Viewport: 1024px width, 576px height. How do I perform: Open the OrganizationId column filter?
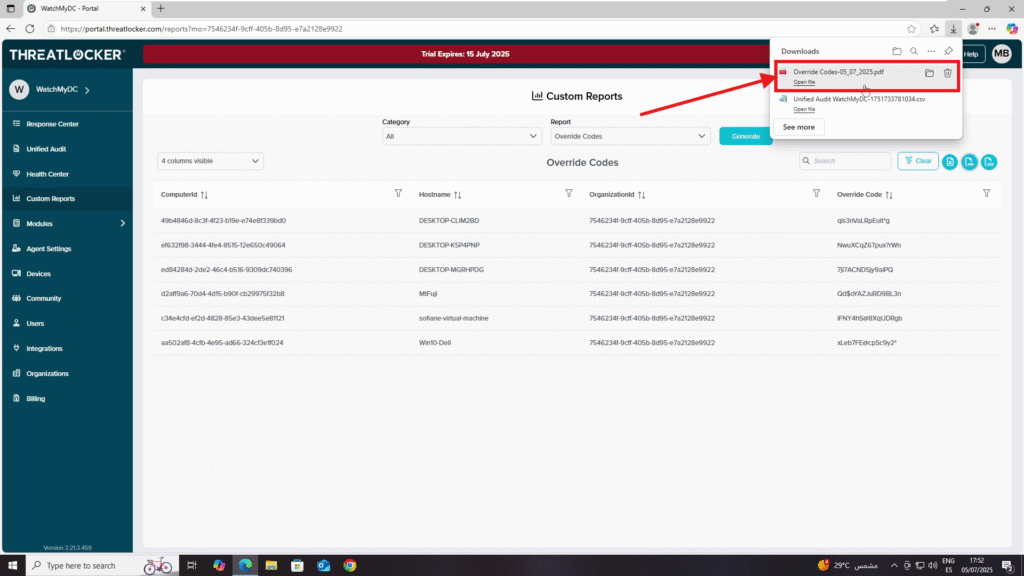pos(816,193)
